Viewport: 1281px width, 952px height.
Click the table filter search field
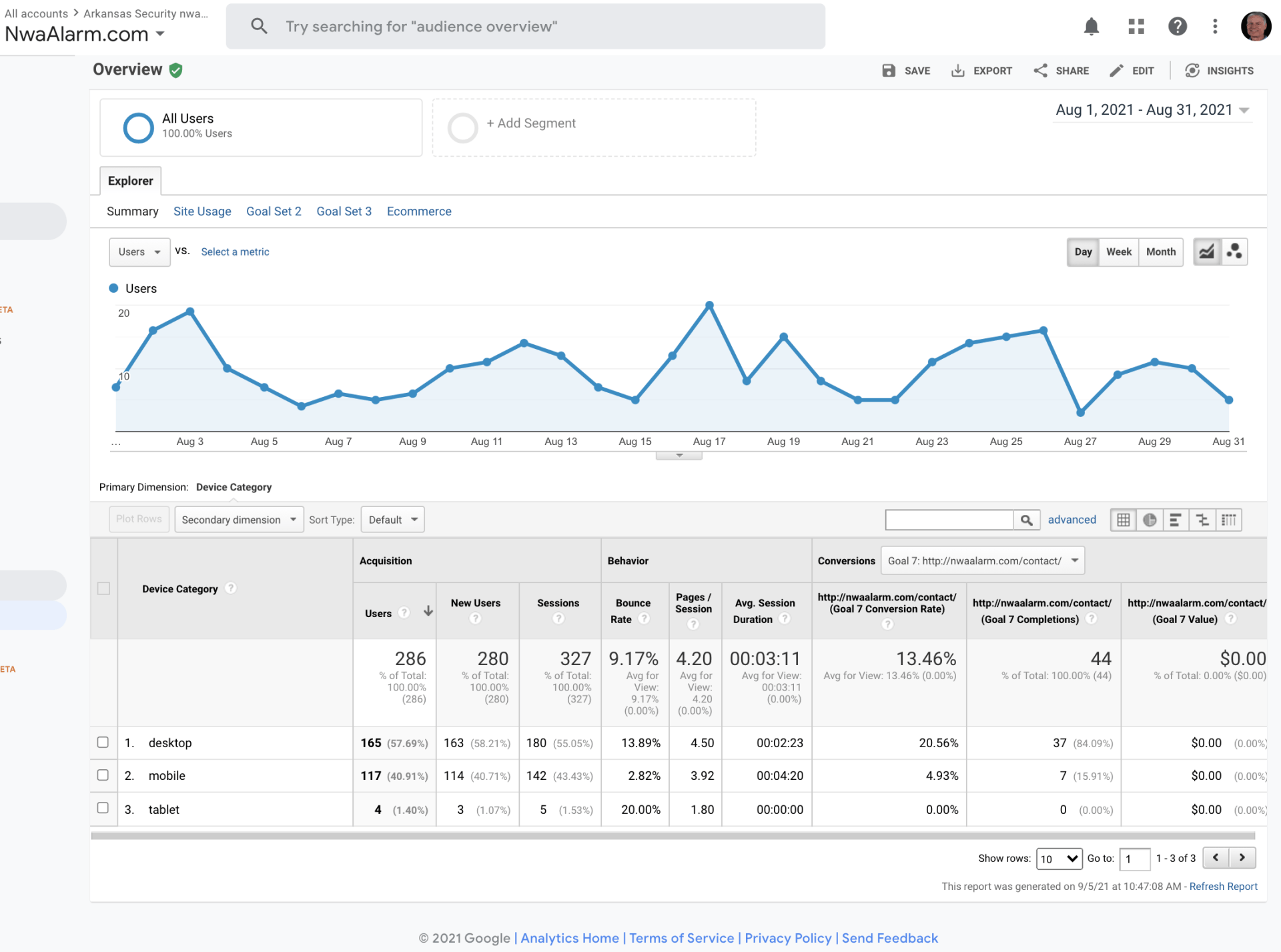(949, 520)
